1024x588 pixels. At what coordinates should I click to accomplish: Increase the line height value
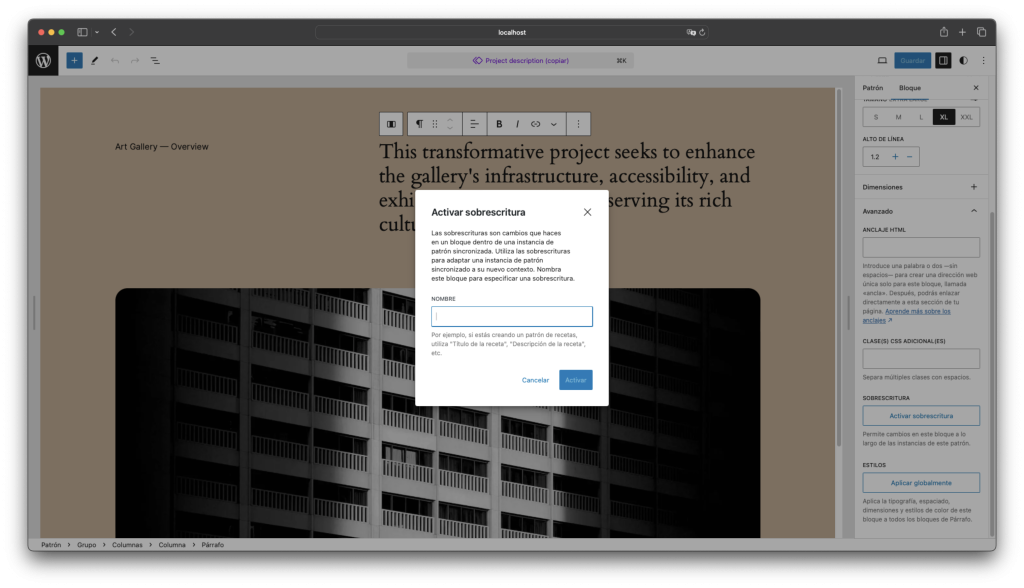895,157
